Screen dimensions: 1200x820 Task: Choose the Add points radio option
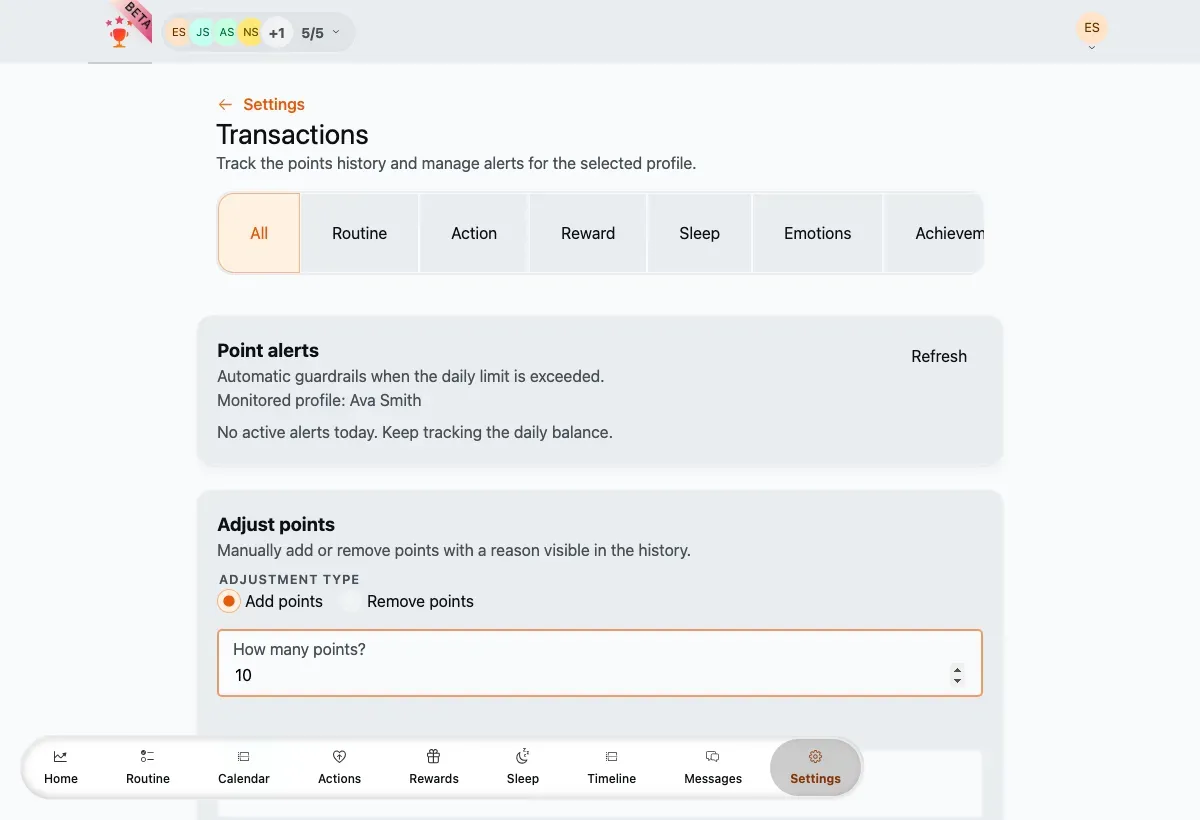click(x=229, y=601)
